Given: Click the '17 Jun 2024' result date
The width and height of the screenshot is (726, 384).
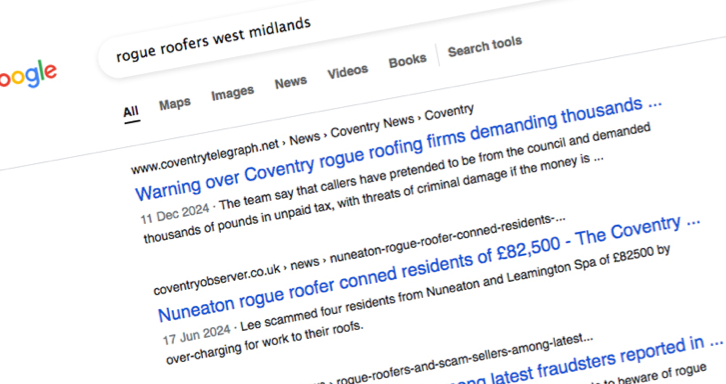Looking at the screenshot, I should tap(196, 335).
